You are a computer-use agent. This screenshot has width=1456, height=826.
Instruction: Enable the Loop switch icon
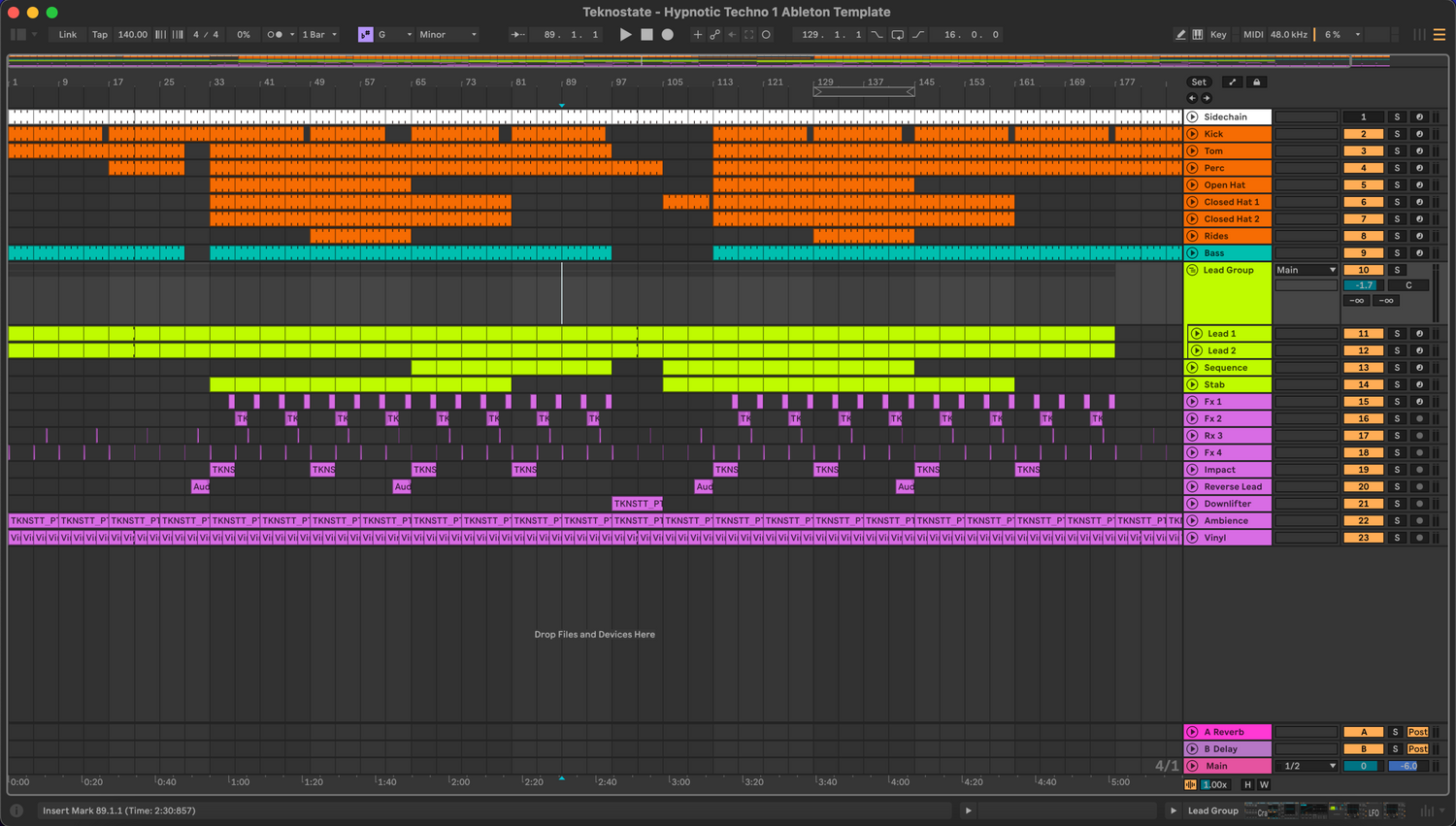pyautogui.click(x=897, y=34)
